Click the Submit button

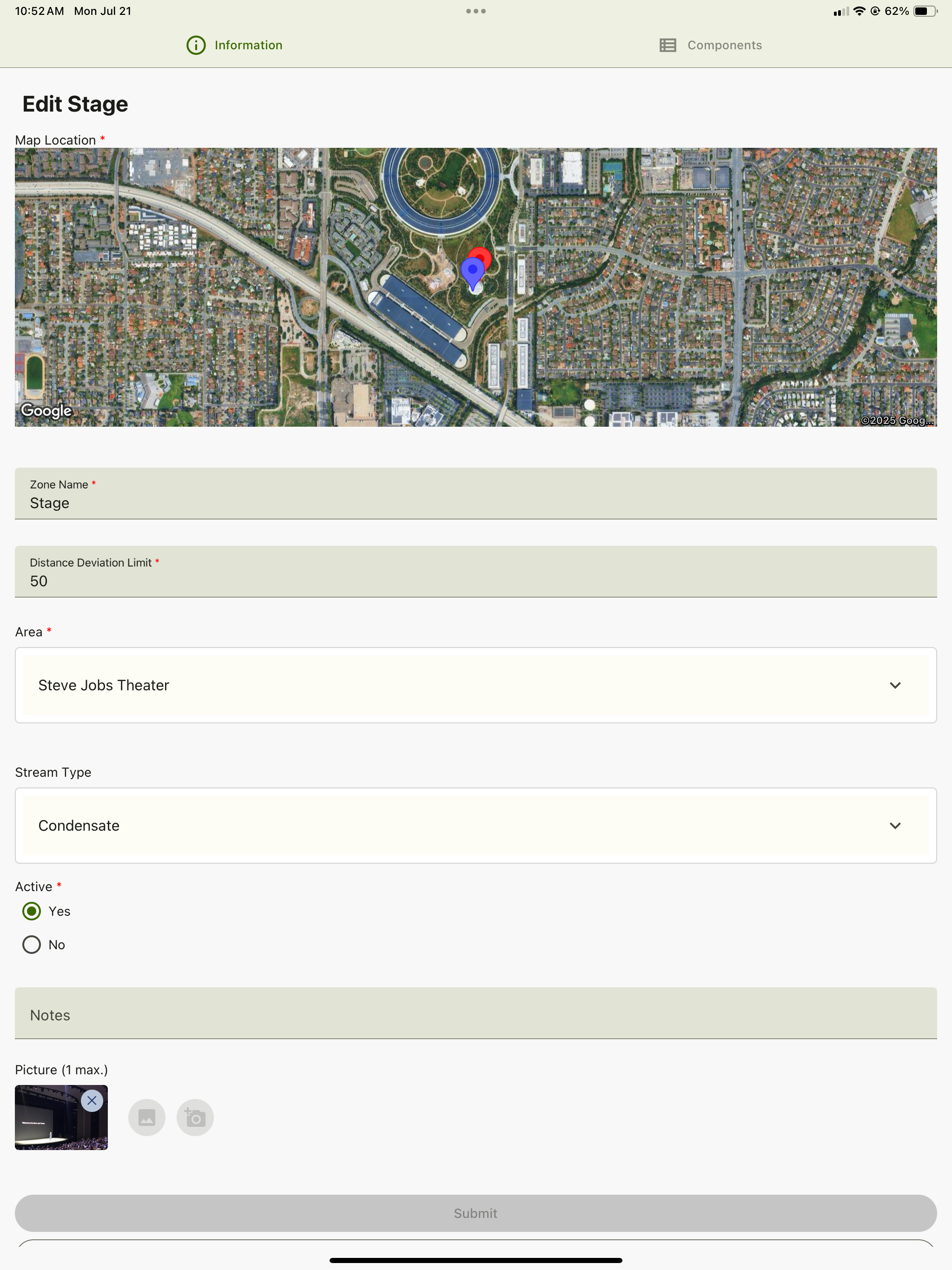click(476, 1213)
